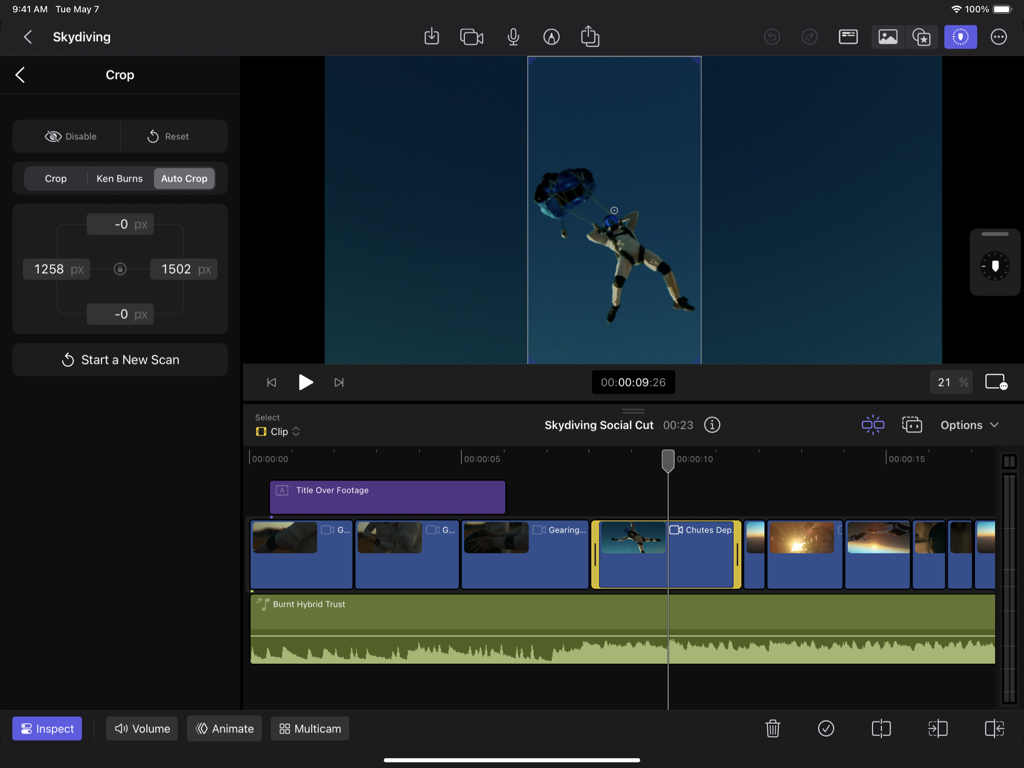Open the Select Clip dropdown

point(277,431)
